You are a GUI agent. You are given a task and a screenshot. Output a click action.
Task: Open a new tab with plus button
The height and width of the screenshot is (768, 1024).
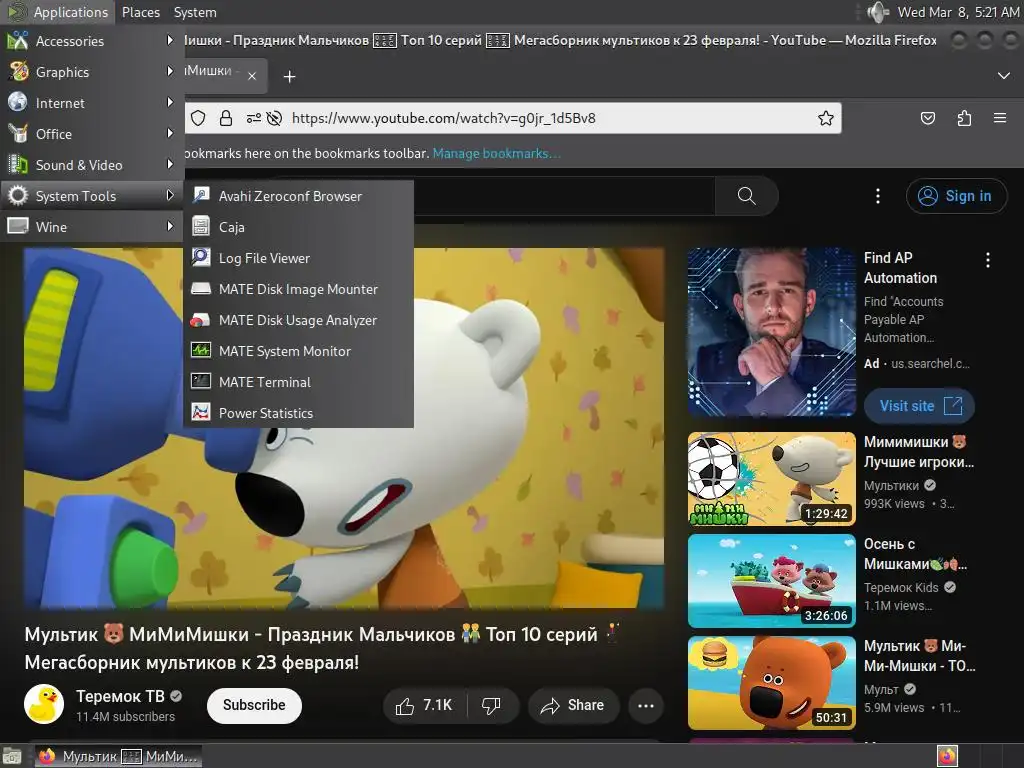coord(289,77)
